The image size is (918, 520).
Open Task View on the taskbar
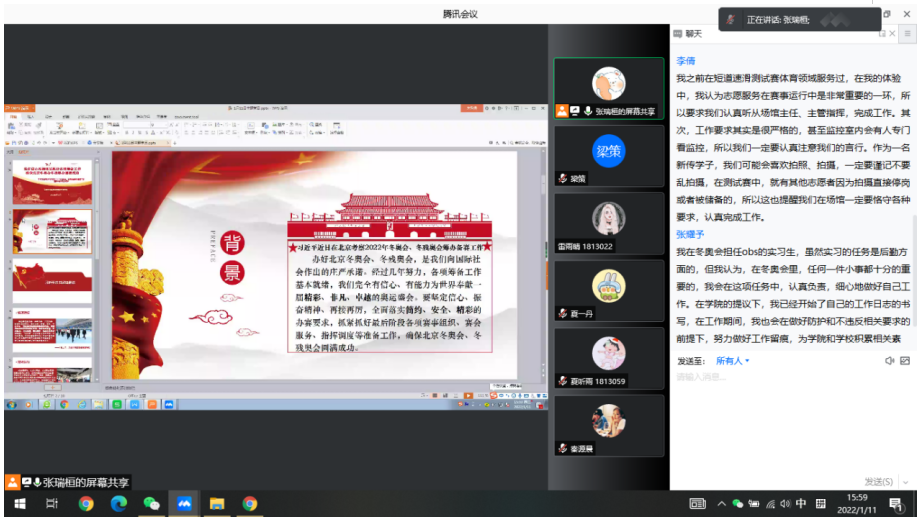(x=52, y=504)
